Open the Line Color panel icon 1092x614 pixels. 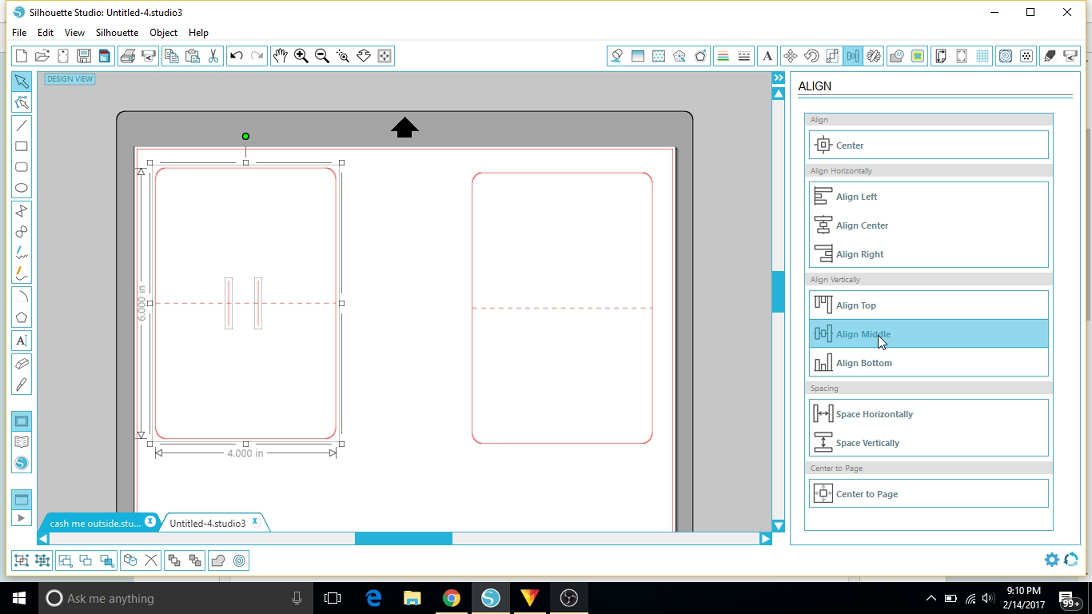point(723,56)
